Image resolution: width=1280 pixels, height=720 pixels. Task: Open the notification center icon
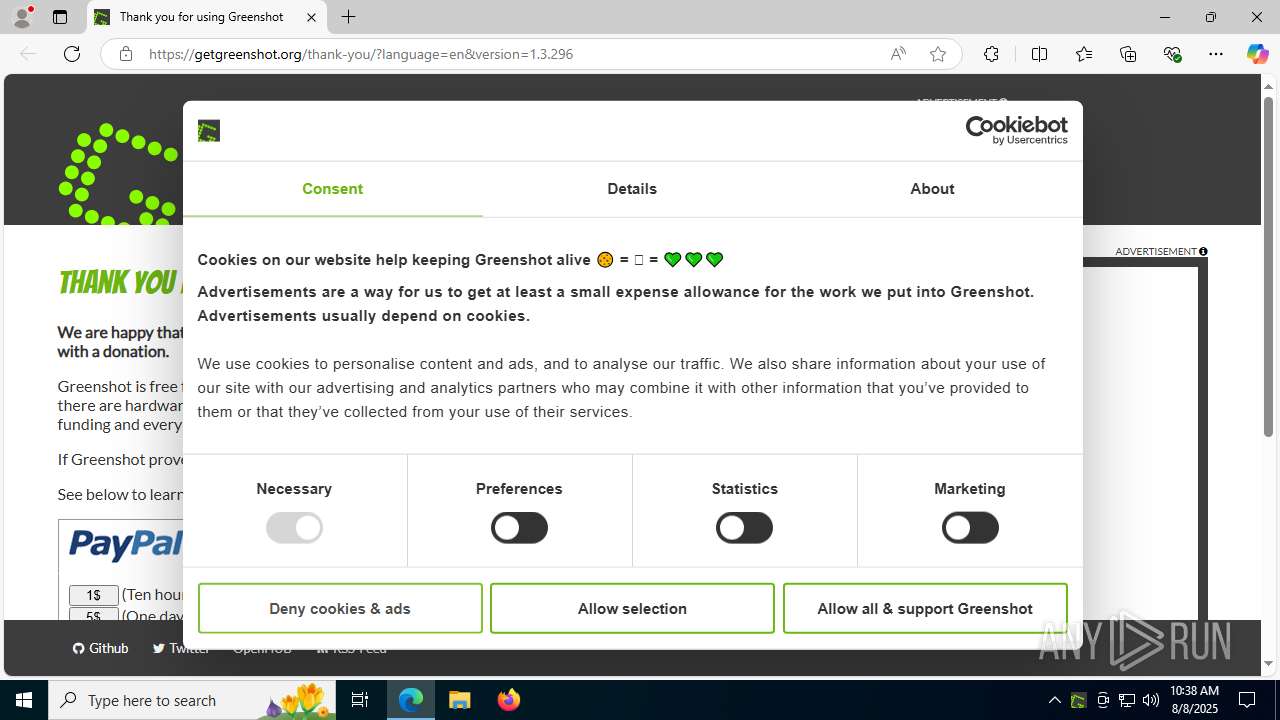point(1247,700)
